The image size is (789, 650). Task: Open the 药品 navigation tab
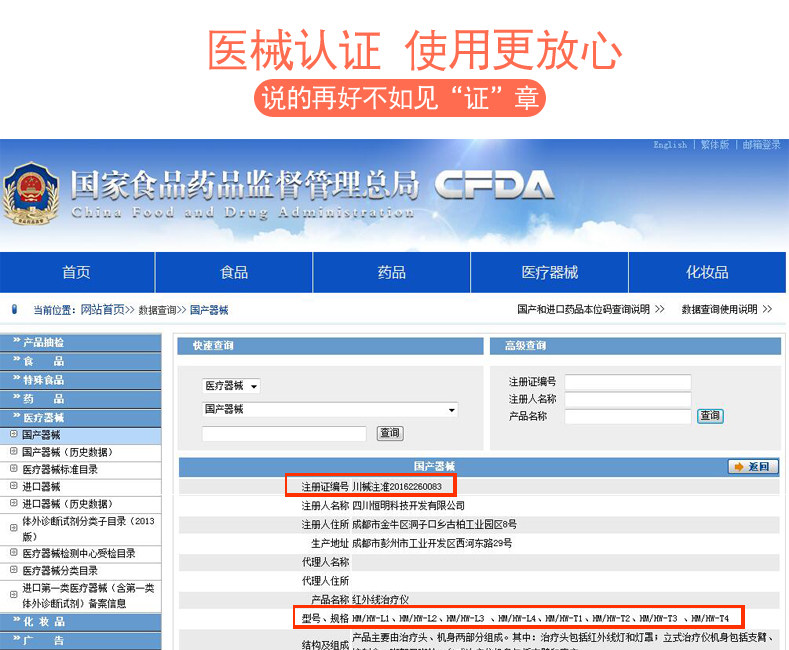coord(391,272)
